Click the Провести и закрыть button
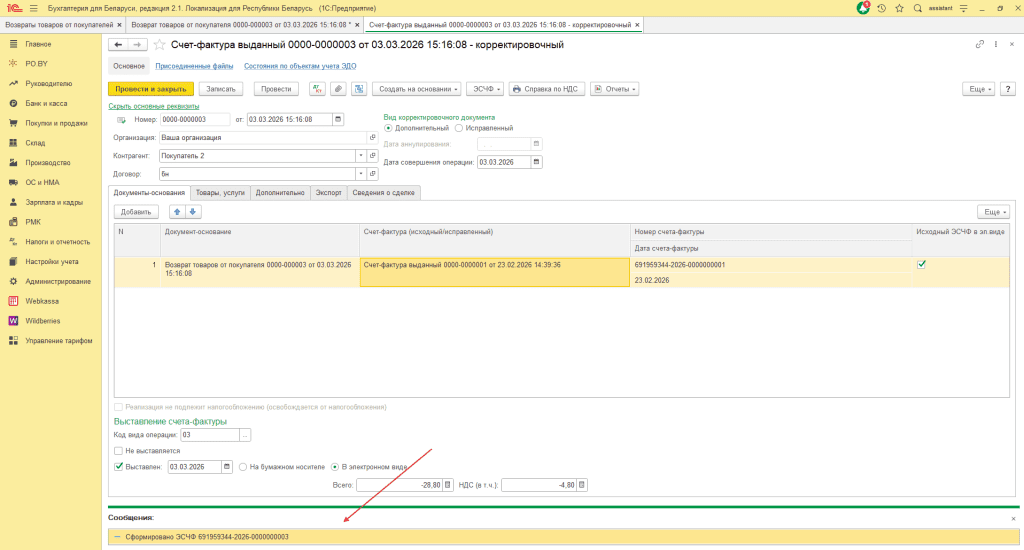 point(150,89)
